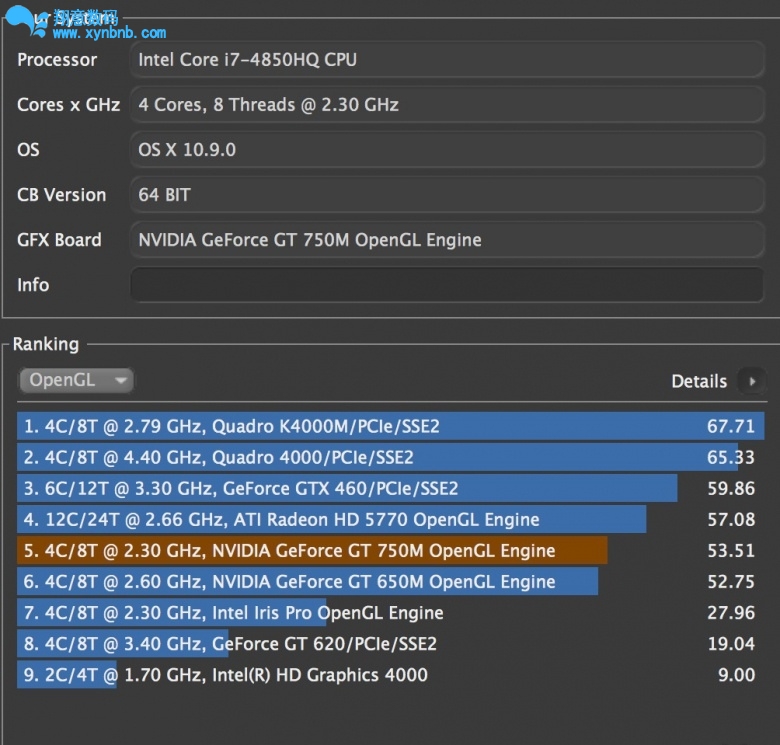Click the empty Info input field
Image resolution: width=780 pixels, height=745 pixels.
(447, 285)
